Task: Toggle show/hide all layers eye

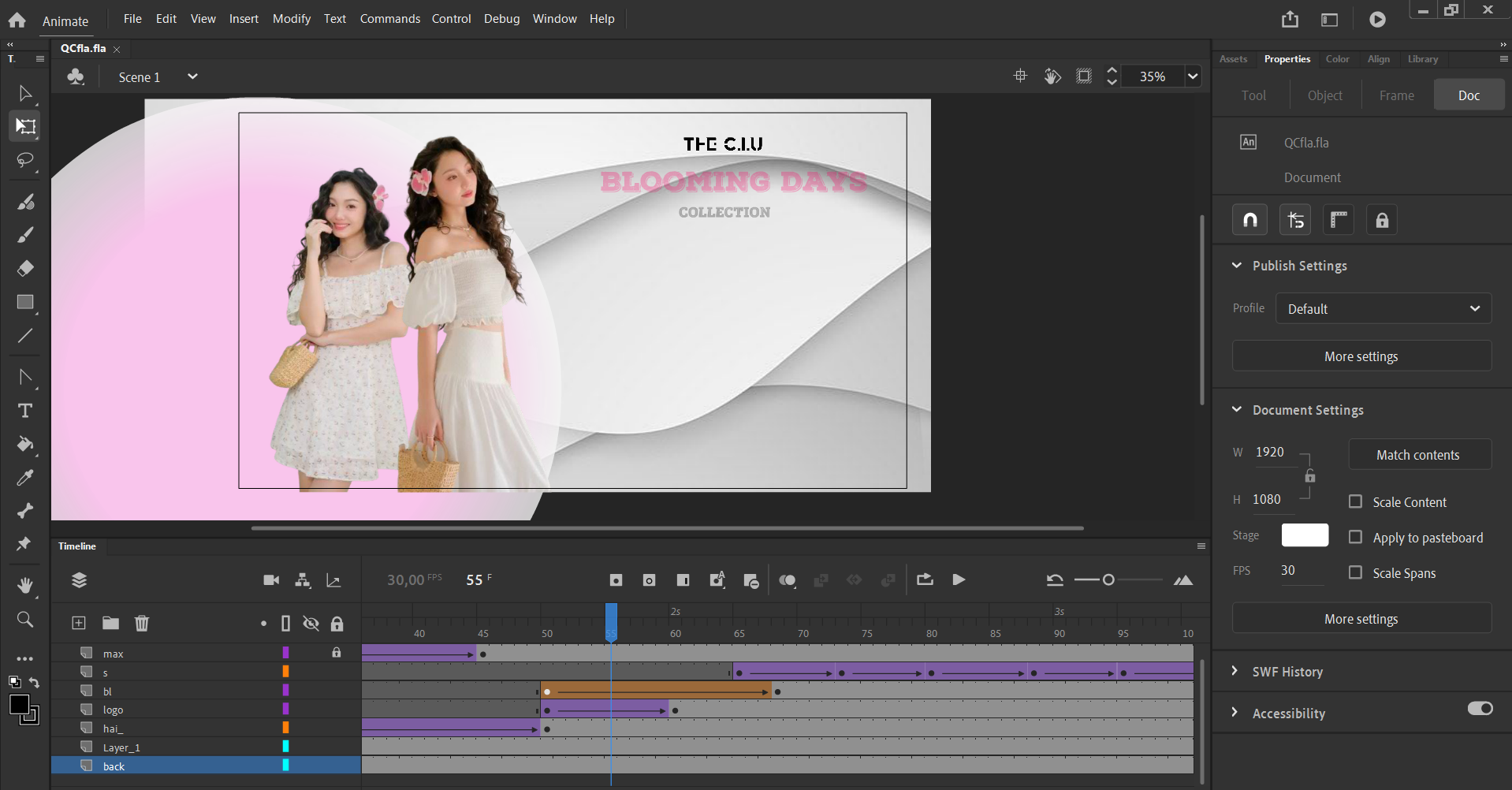Action: [x=311, y=624]
